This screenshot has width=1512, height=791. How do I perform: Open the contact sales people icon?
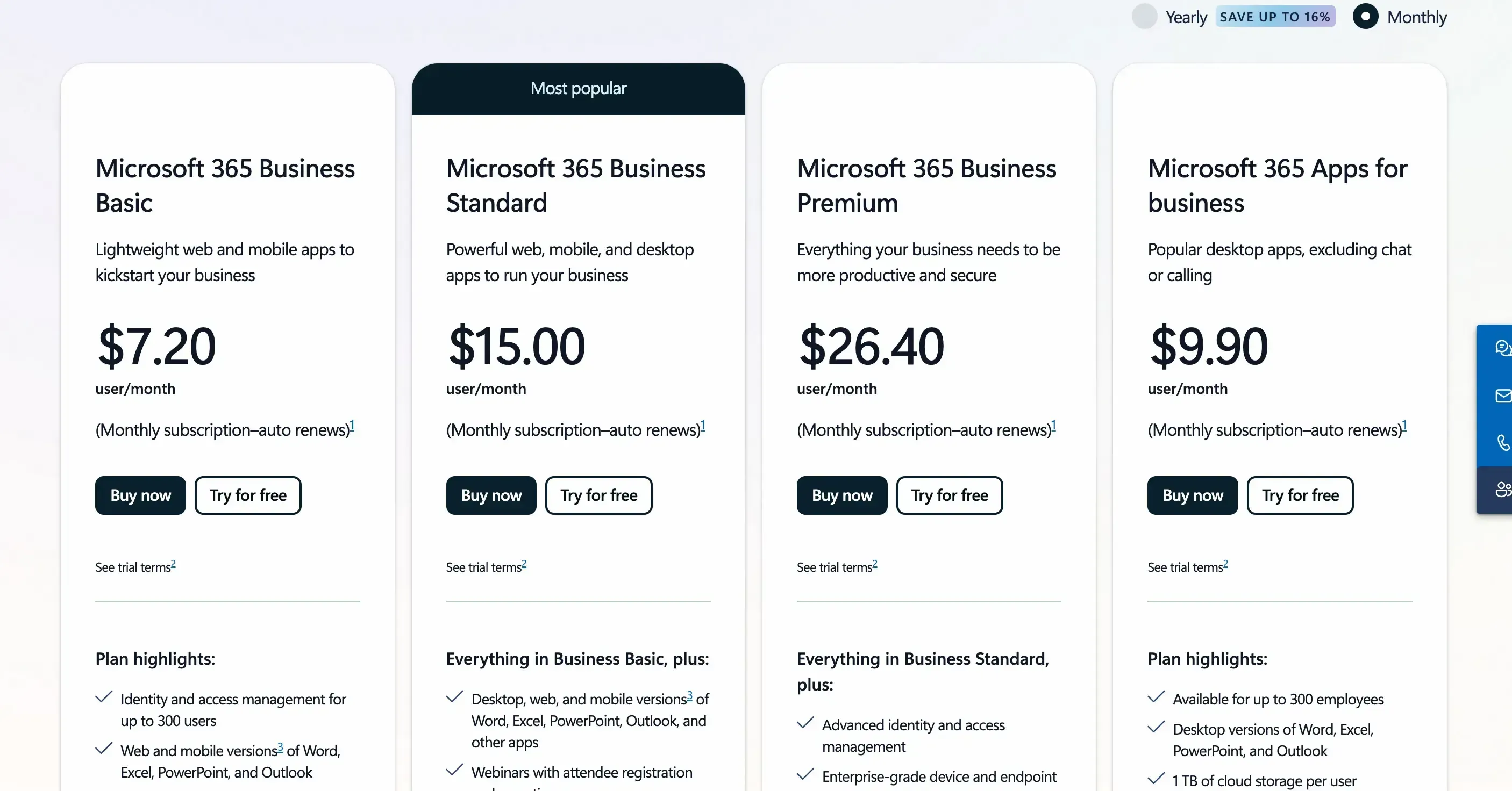click(1501, 490)
